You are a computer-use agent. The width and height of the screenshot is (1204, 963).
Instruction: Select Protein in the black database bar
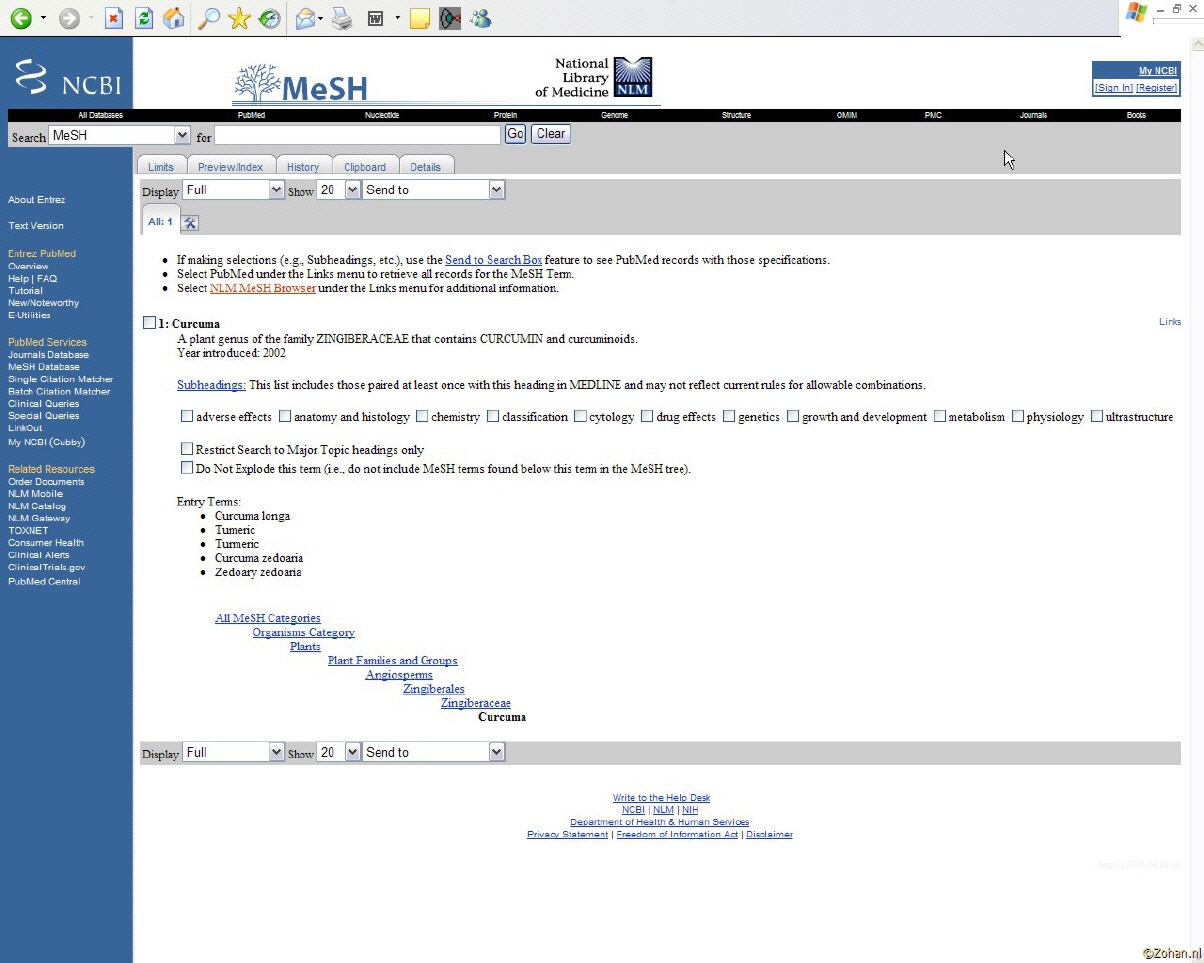click(x=505, y=115)
